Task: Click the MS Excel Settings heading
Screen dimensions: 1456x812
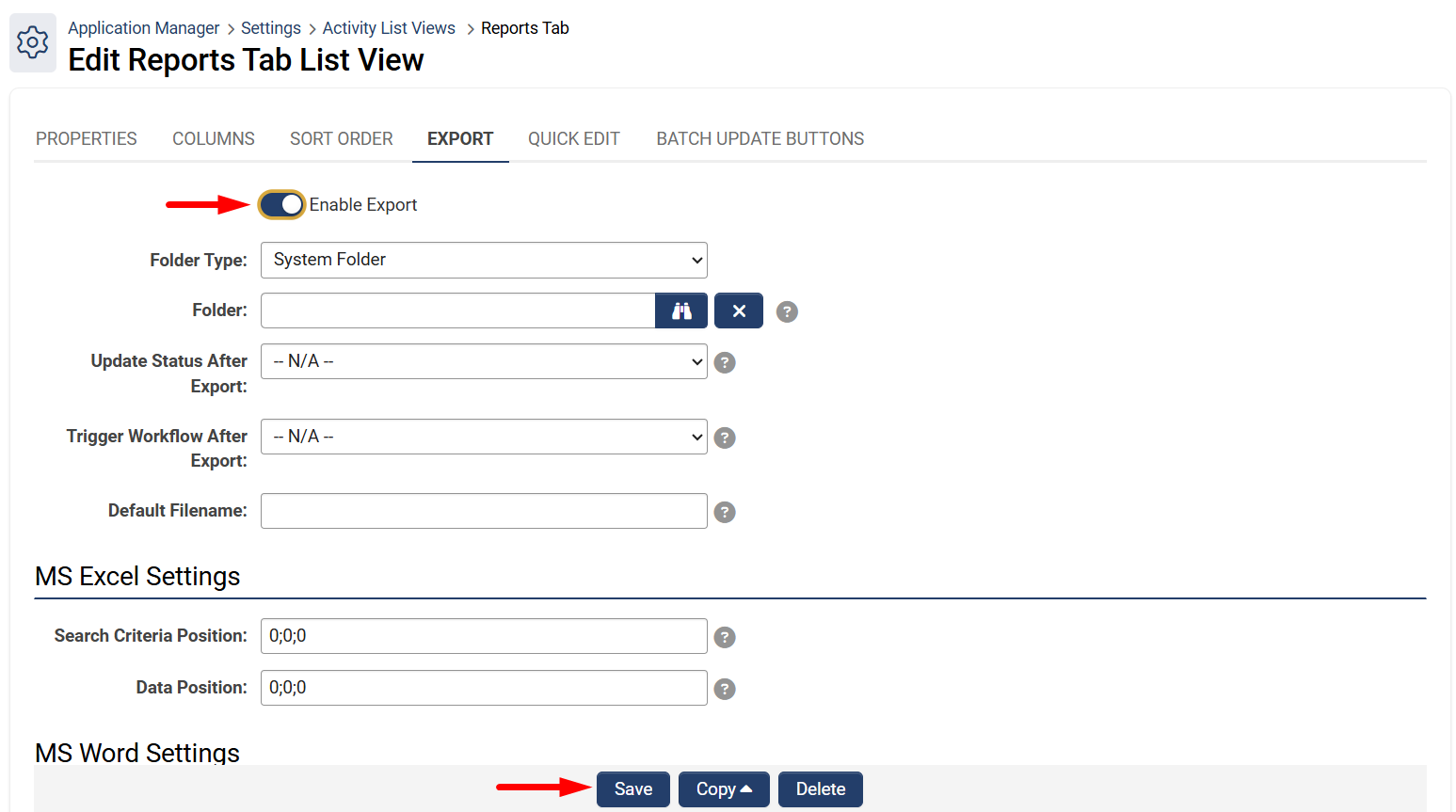Action: pos(137,576)
